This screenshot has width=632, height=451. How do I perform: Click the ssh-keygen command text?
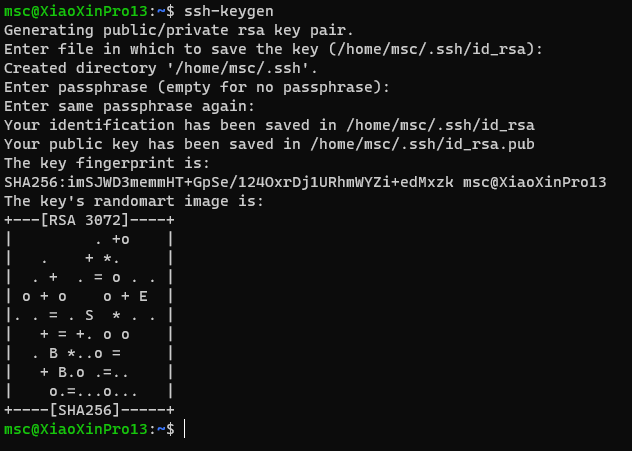coord(229,11)
